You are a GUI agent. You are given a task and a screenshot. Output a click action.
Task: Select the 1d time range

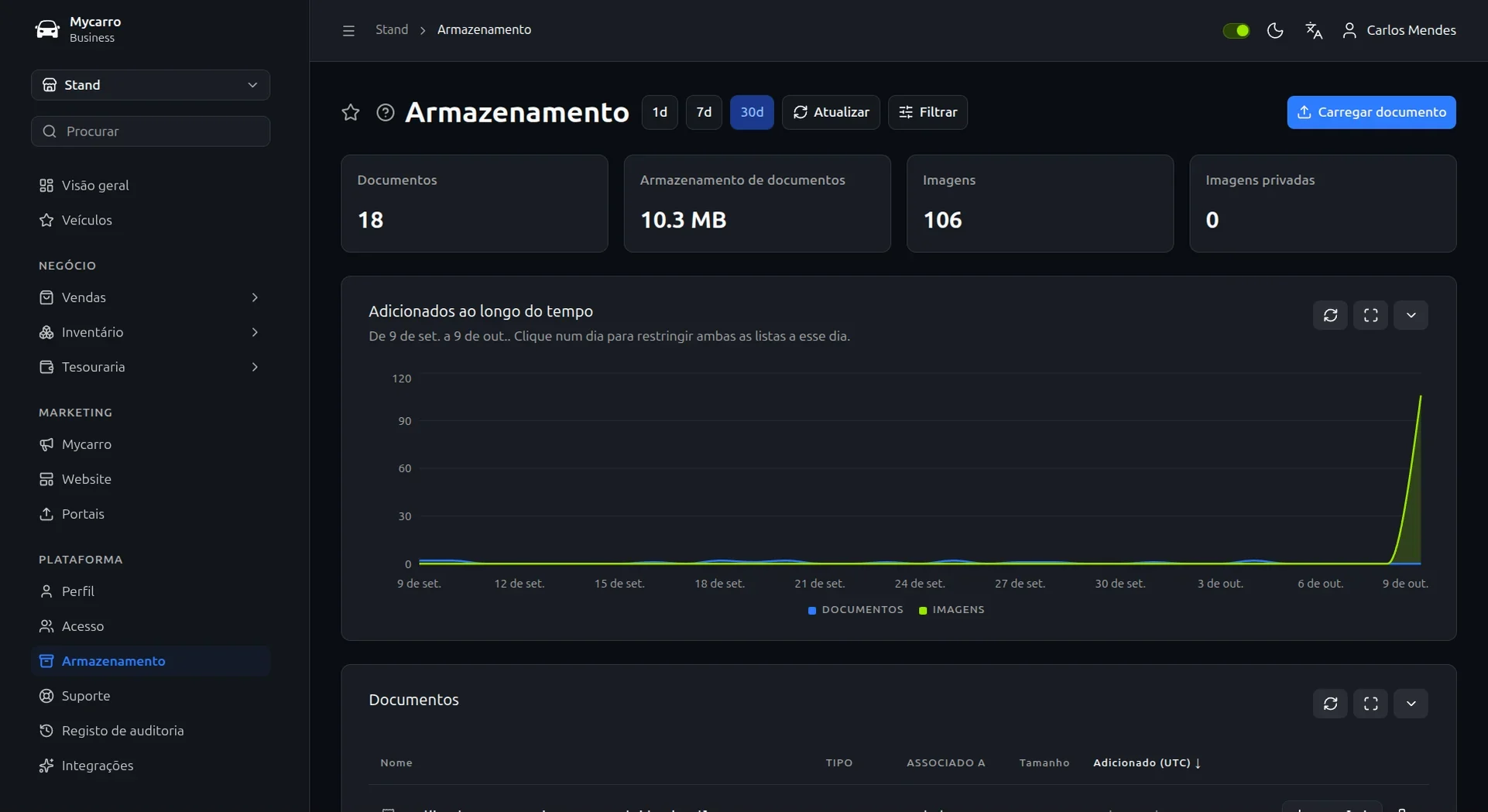[x=660, y=112]
